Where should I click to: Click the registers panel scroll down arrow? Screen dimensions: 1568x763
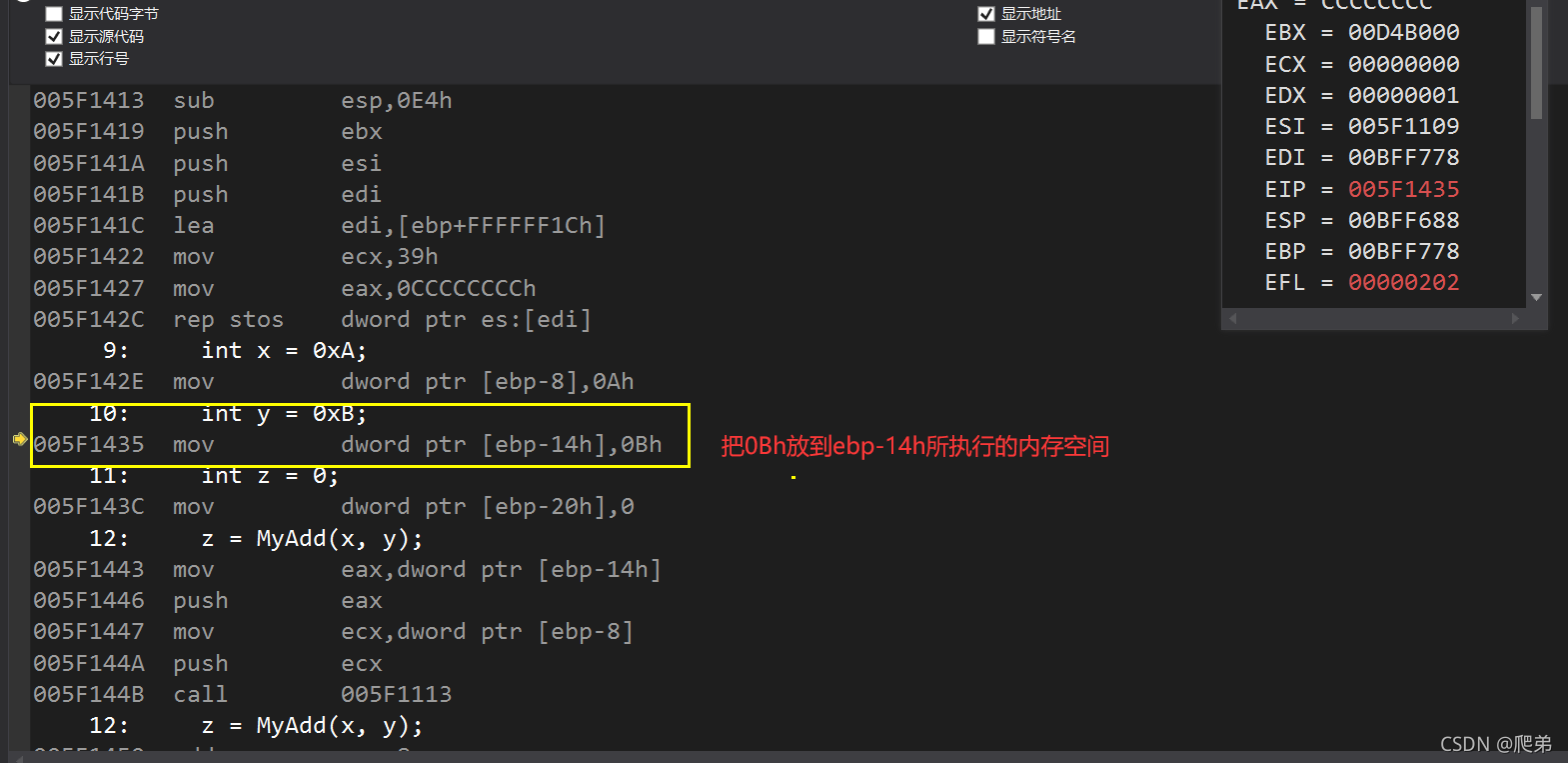click(x=1536, y=297)
